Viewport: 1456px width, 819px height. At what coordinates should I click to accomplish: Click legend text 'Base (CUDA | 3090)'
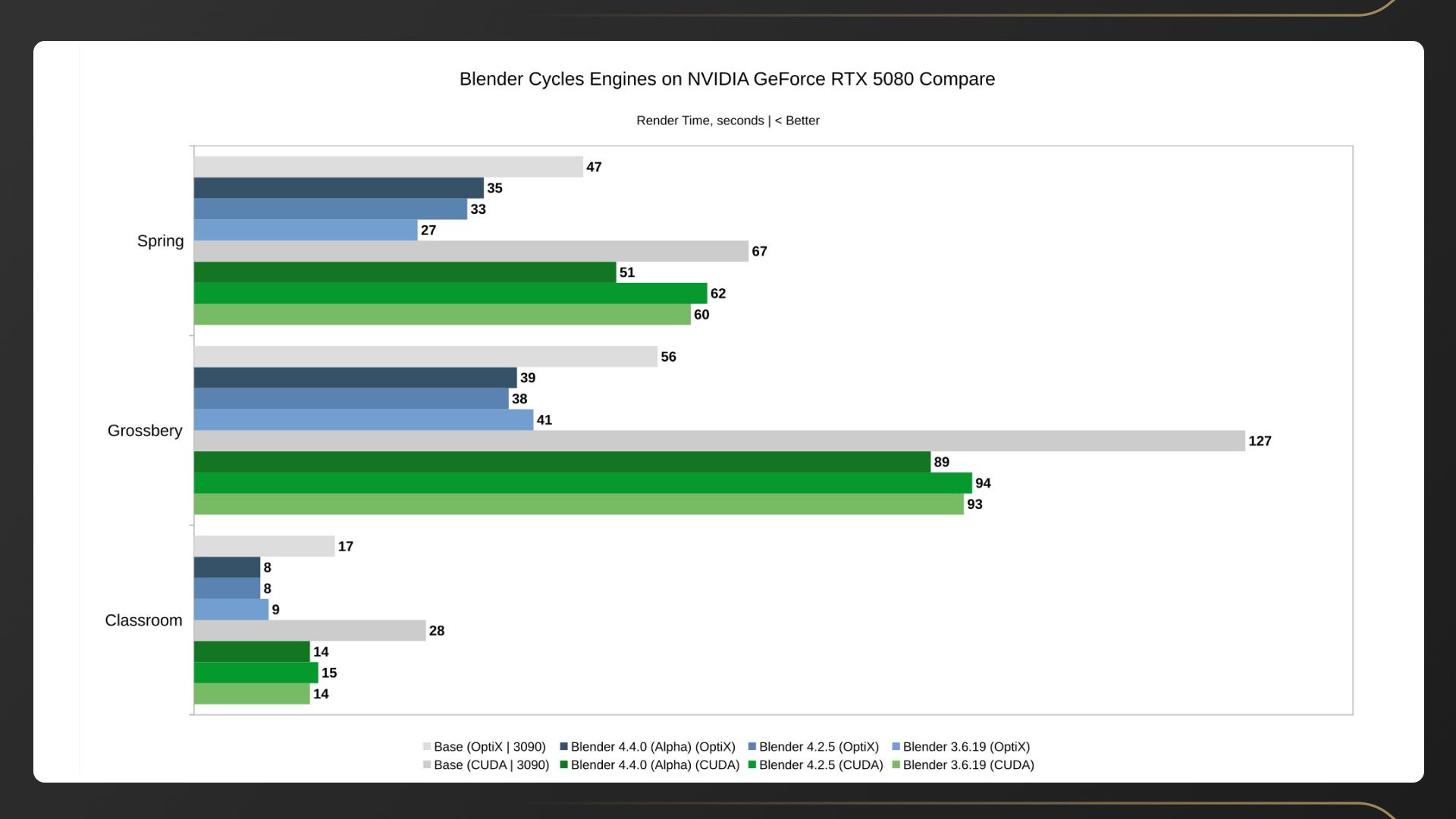click(491, 765)
